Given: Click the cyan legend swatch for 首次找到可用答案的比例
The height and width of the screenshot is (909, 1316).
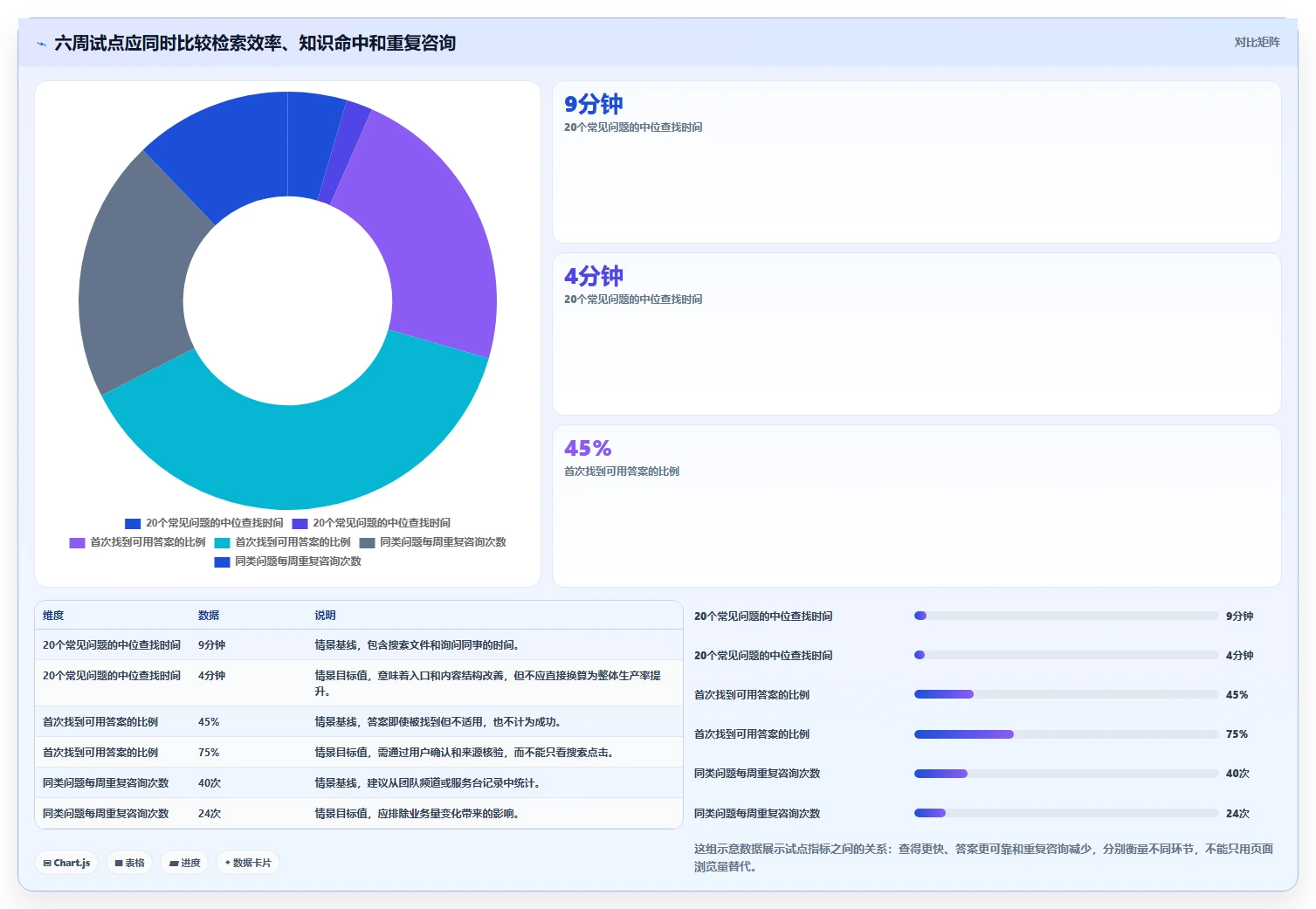Looking at the screenshot, I should click(x=222, y=543).
